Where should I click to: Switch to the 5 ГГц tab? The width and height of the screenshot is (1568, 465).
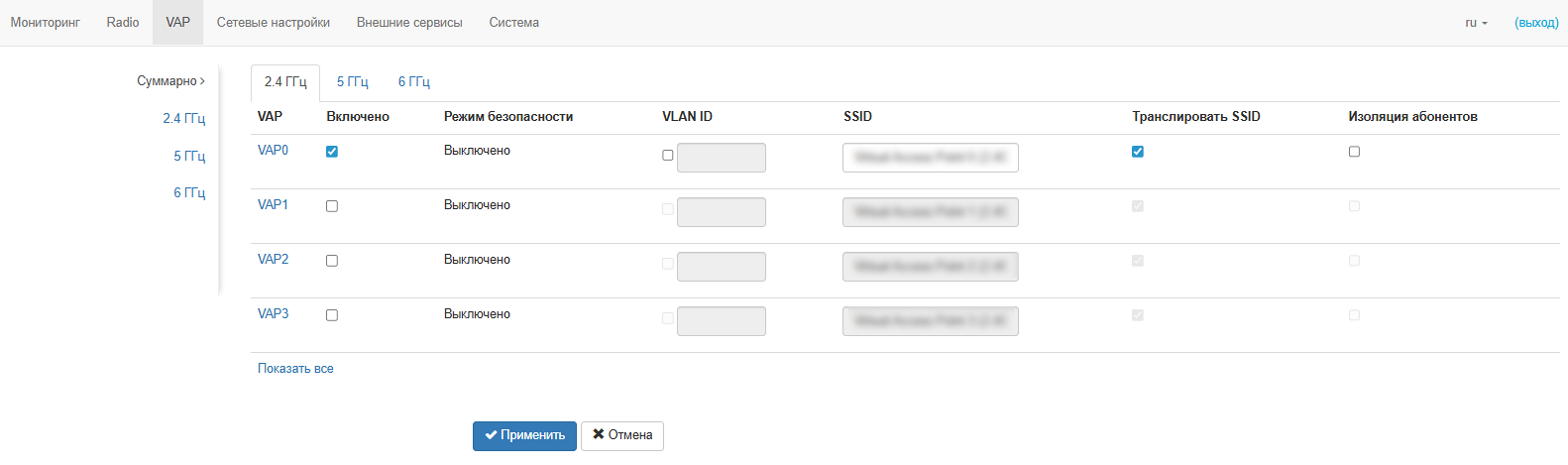(x=352, y=82)
